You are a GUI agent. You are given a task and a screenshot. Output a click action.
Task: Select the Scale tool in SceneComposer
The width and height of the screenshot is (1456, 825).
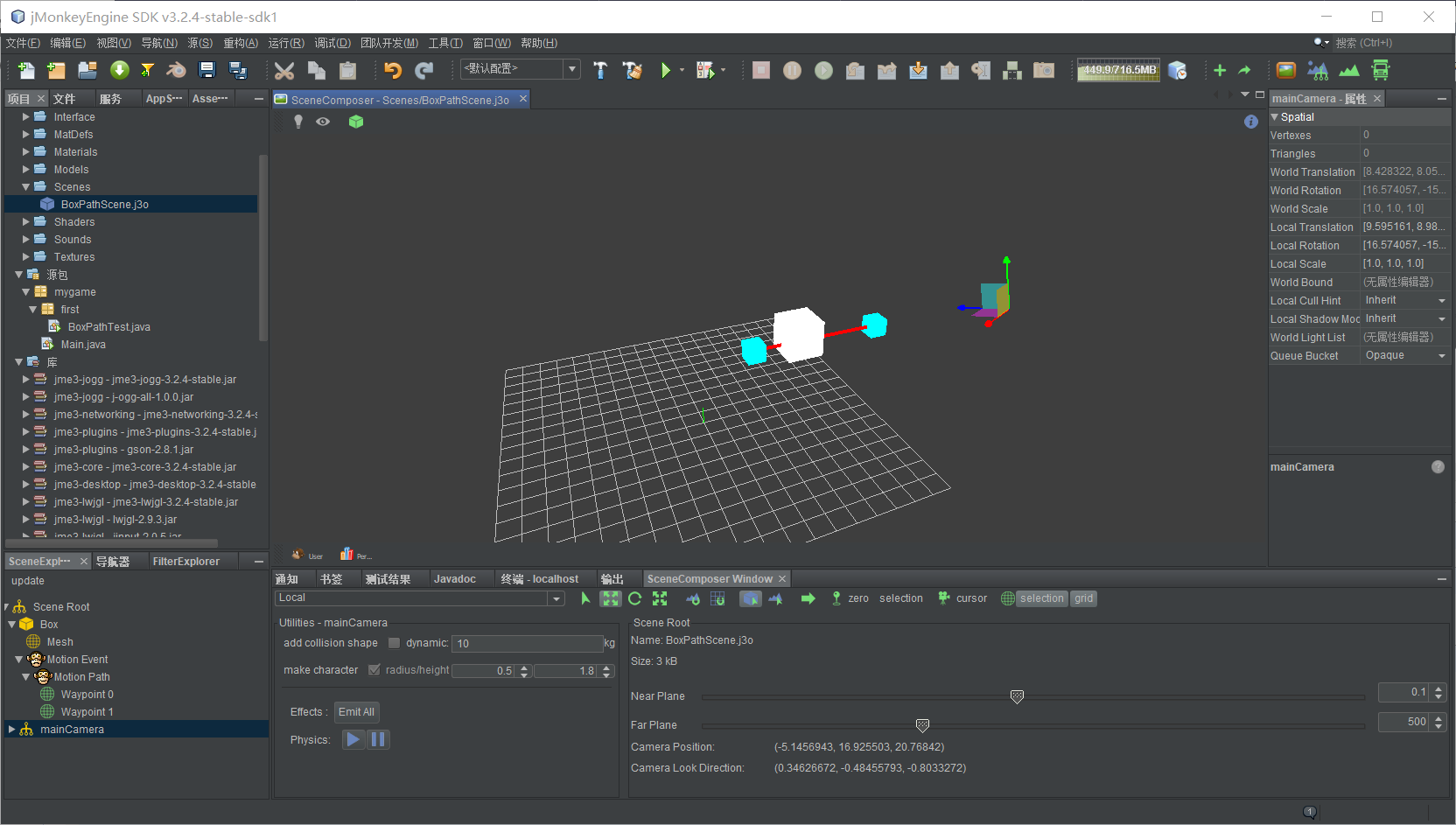tap(660, 598)
